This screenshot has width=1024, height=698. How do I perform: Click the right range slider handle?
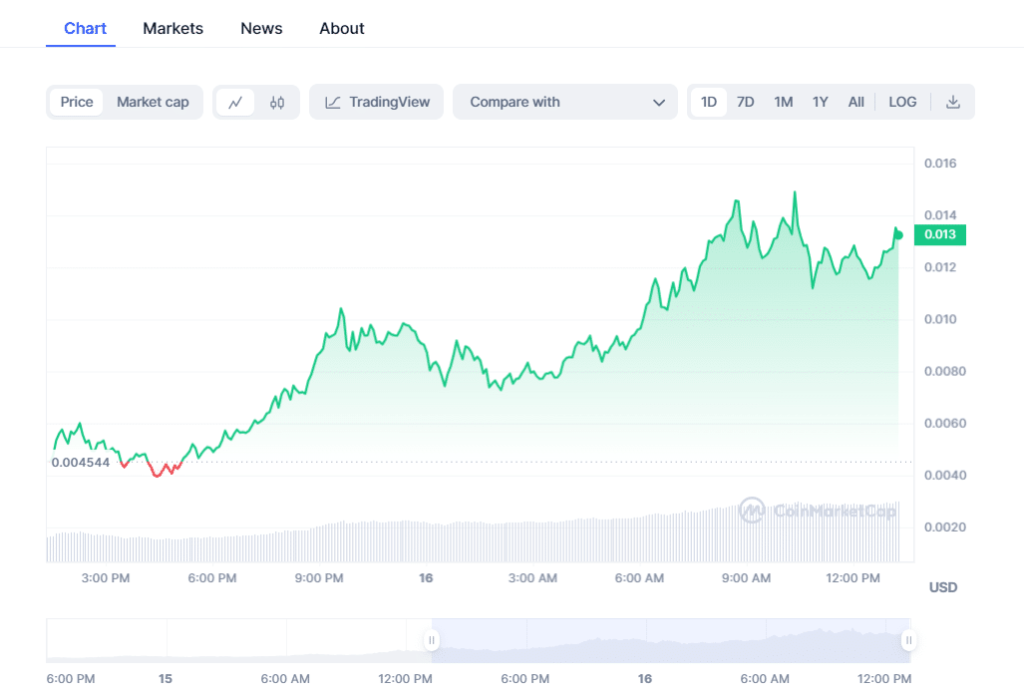(x=908, y=640)
